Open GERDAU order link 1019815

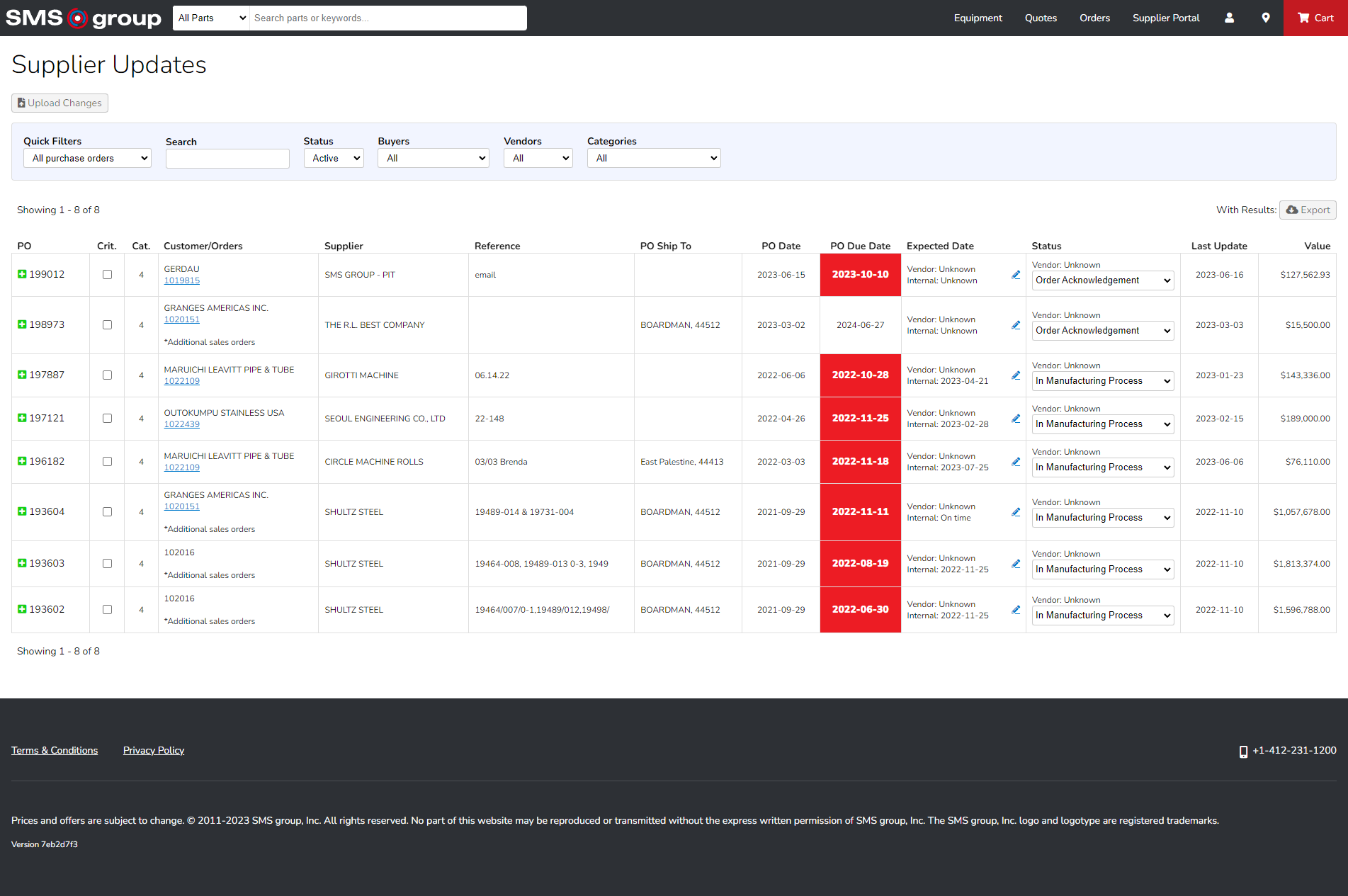(x=182, y=280)
